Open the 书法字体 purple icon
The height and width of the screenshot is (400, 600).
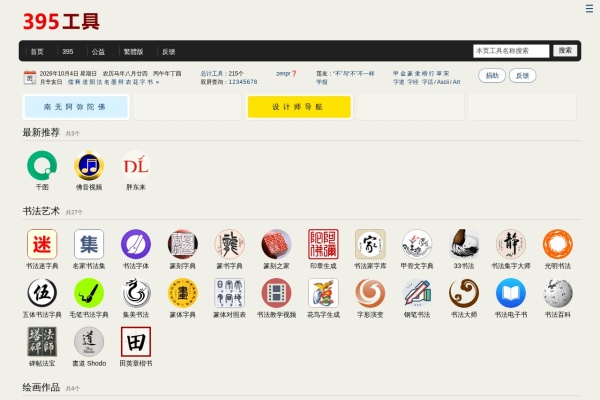[x=136, y=244]
